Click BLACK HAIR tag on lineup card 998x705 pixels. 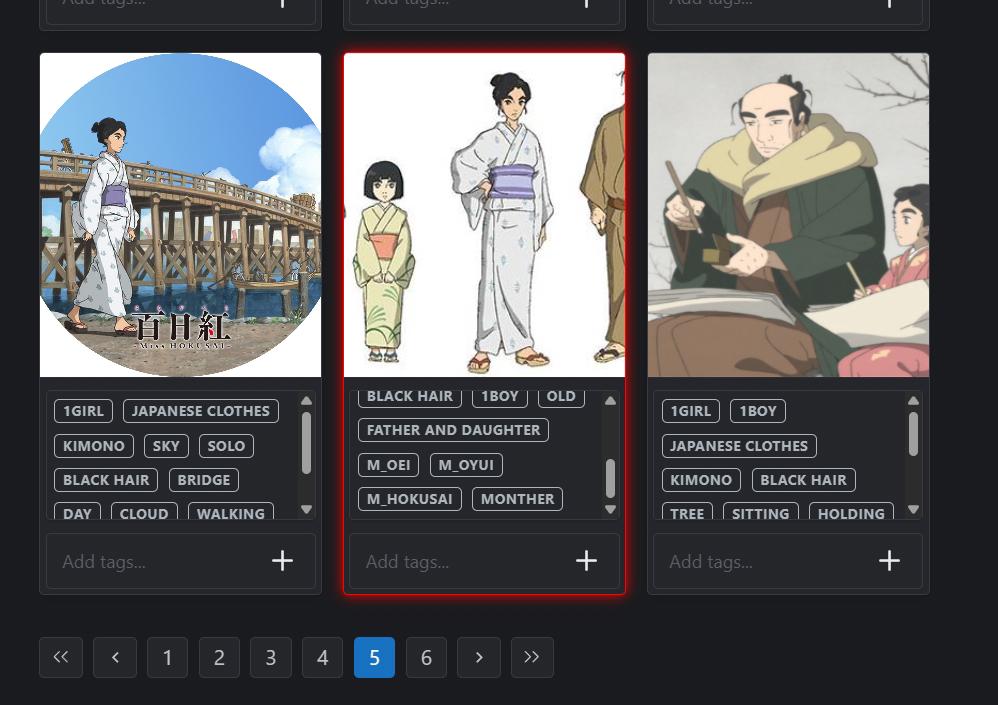[410, 398]
